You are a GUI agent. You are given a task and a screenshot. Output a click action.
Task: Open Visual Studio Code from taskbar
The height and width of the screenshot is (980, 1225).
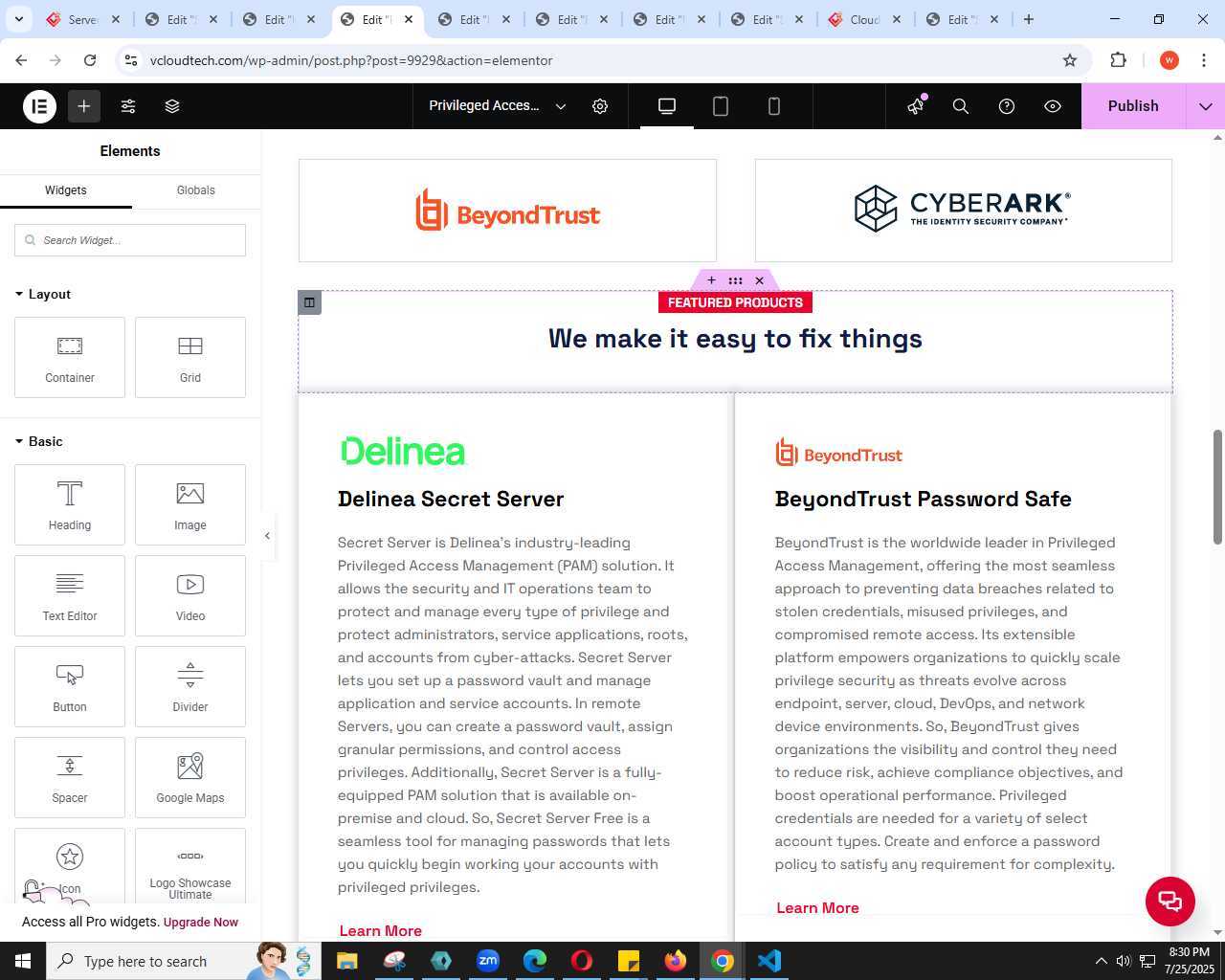pyautogui.click(x=769, y=961)
